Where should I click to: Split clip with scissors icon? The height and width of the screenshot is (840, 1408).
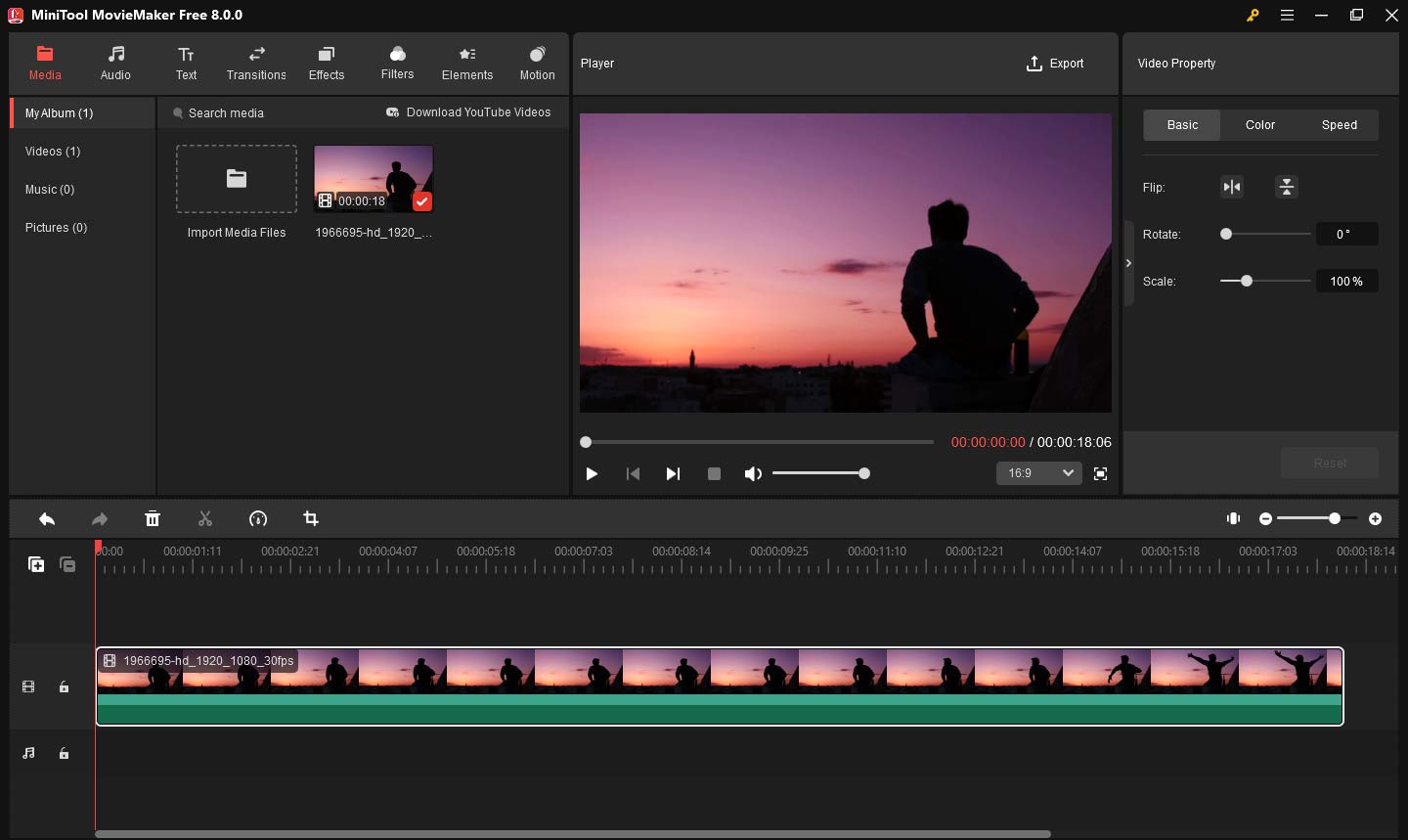[205, 519]
